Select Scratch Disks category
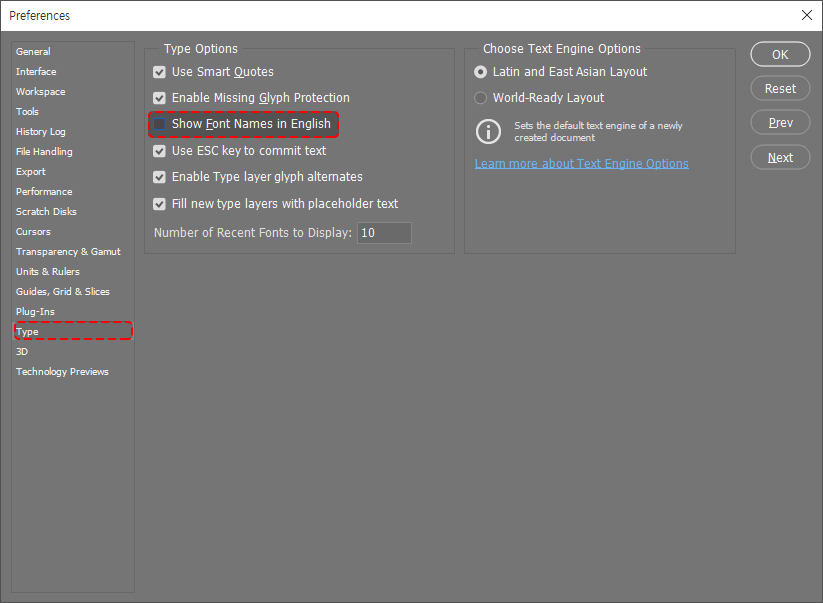823x603 pixels. 46,211
